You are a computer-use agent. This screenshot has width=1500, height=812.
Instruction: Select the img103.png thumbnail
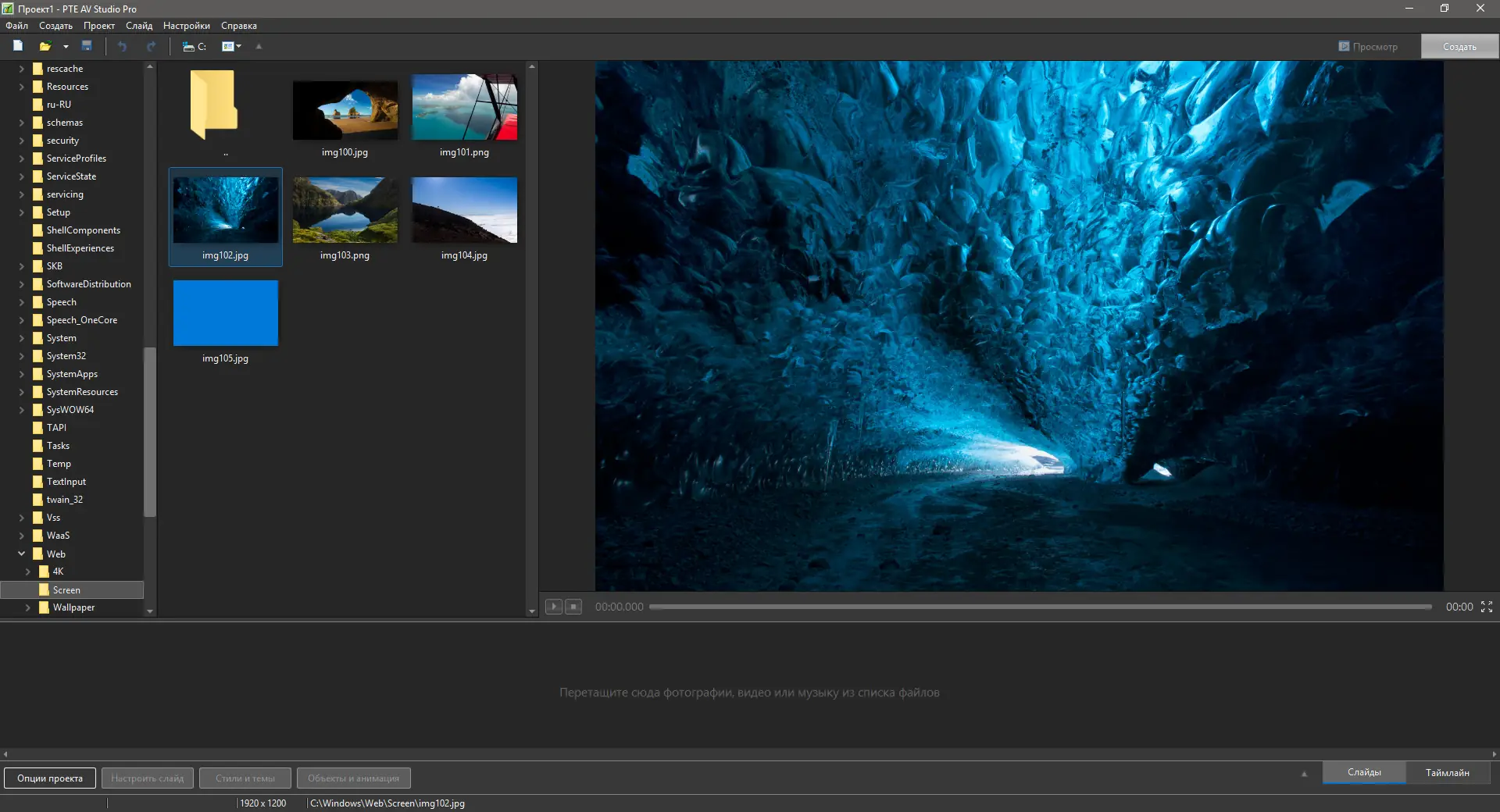coord(345,211)
